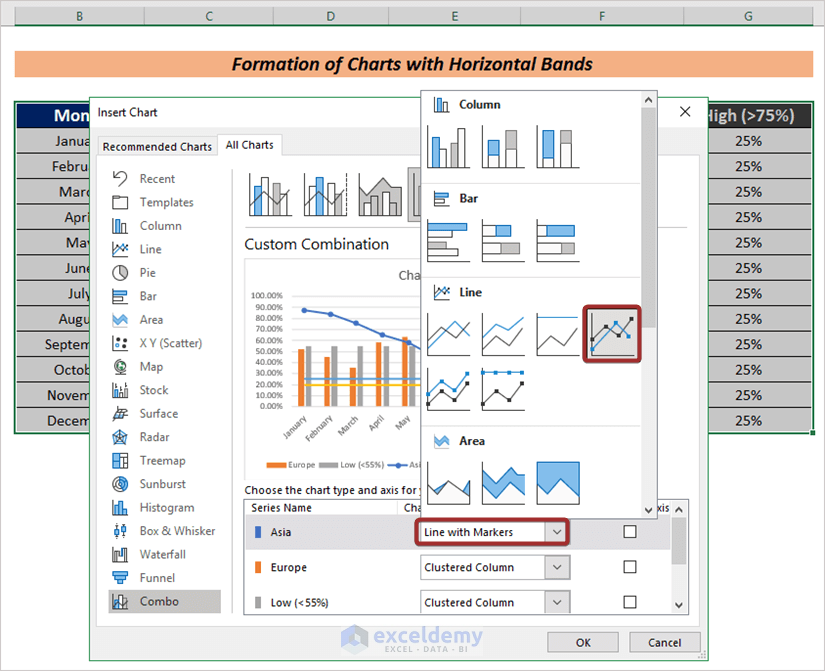This screenshot has width=825, height=671.
Task: Switch to All Charts tab
Action: tap(249, 145)
